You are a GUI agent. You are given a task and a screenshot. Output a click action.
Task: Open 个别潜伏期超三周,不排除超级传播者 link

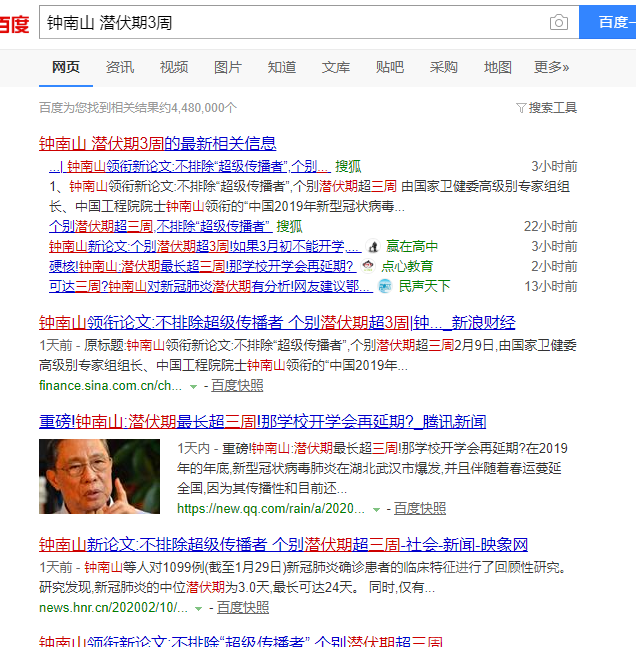pos(161,227)
